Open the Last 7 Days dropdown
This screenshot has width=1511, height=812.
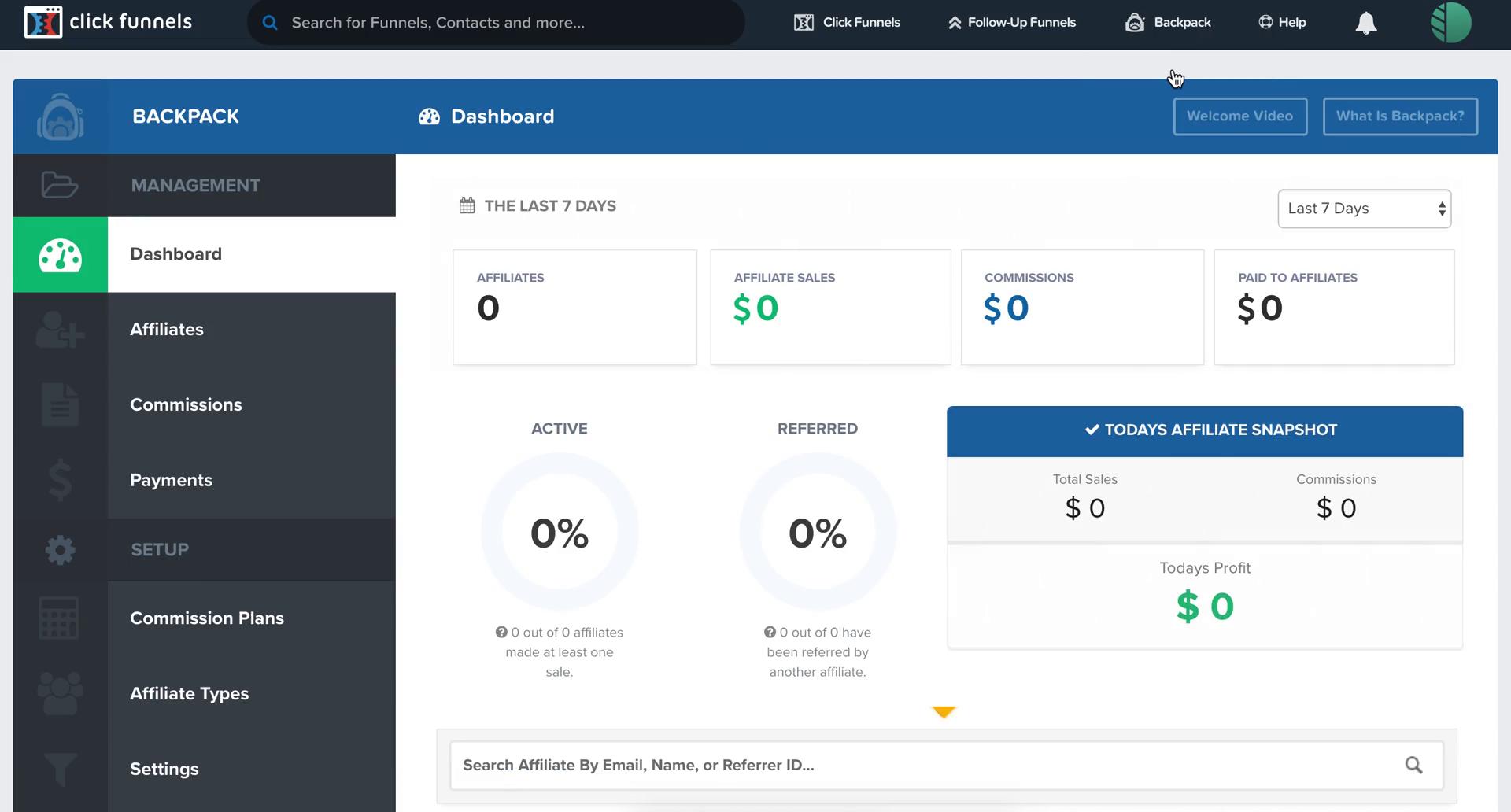pyautogui.click(x=1364, y=209)
